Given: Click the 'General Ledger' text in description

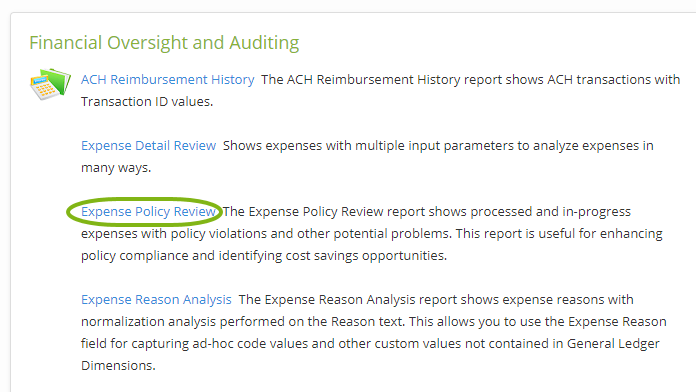Looking at the screenshot, I should coord(613,344).
